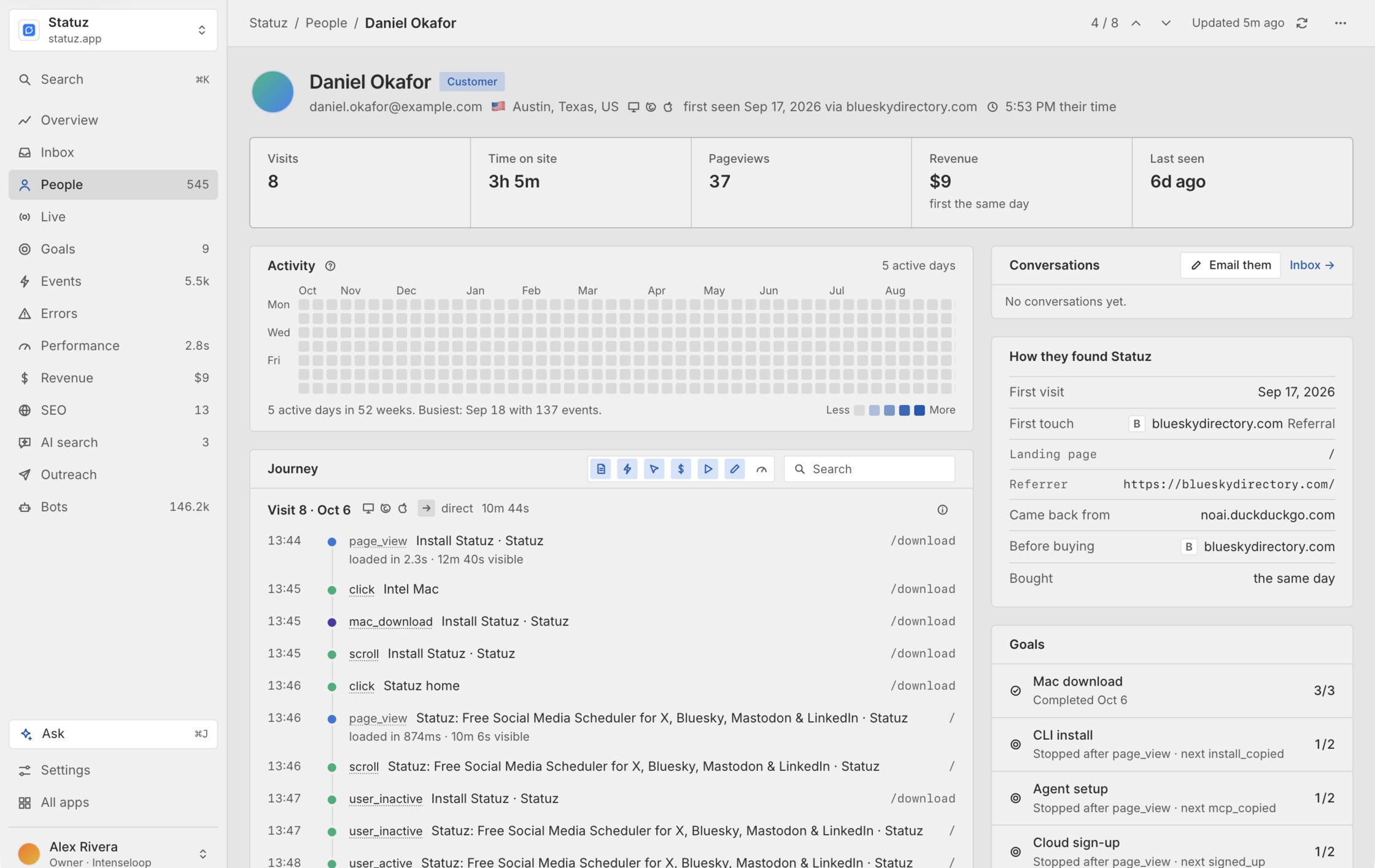Open the three-dot more options menu
Image resolution: width=1375 pixels, height=868 pixels.
point(1341,23)
